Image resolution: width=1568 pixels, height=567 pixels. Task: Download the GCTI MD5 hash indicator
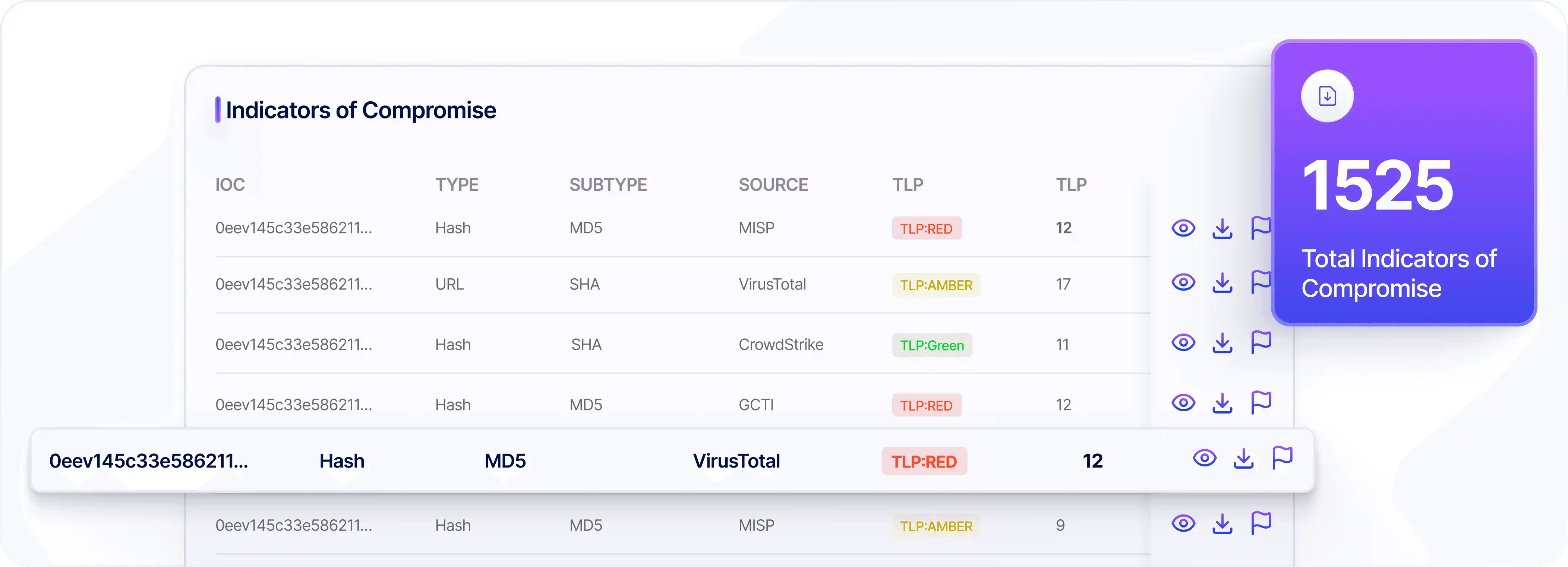pyautogui.click(x=1222, y=402)
